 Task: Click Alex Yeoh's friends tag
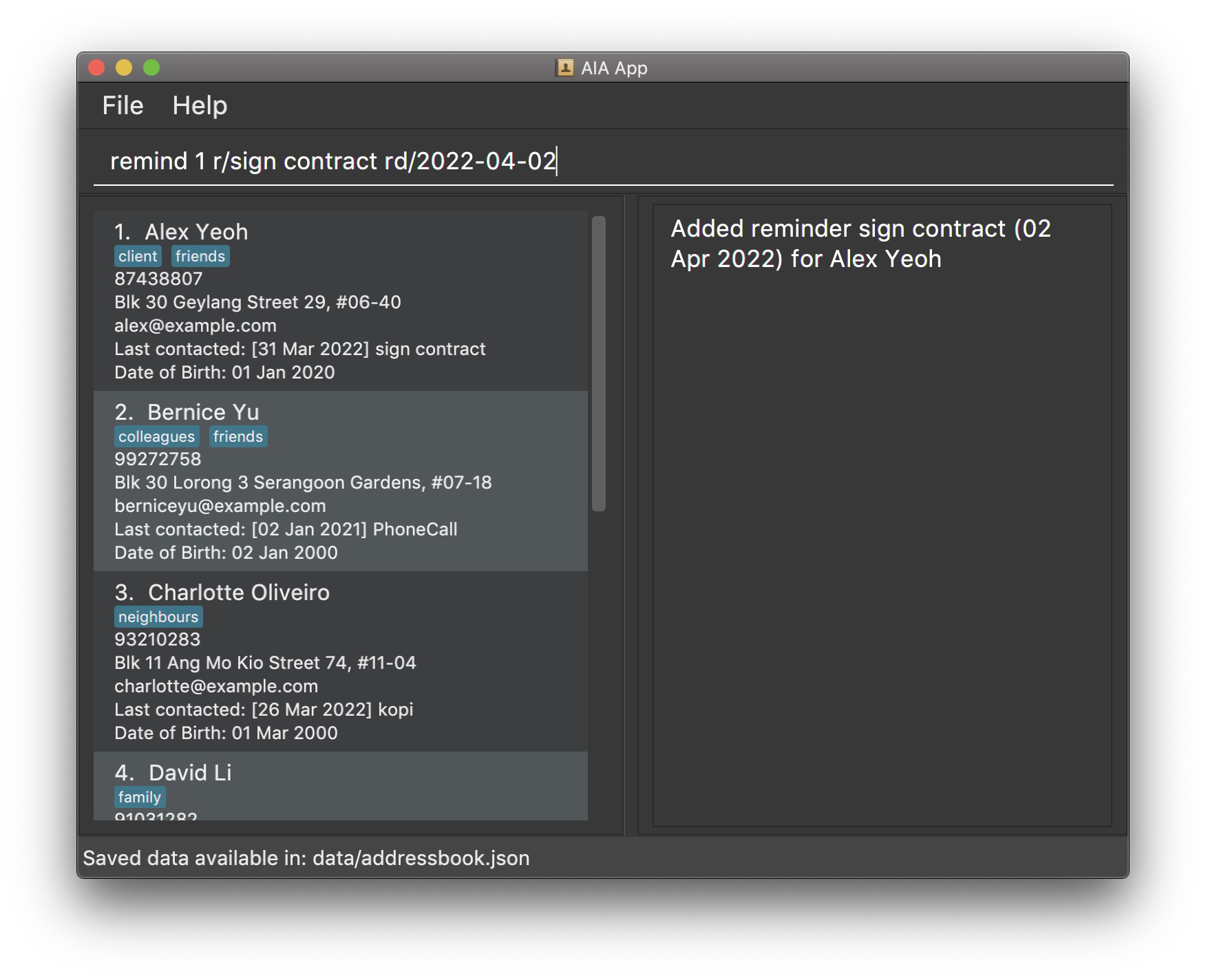[200, 256]
